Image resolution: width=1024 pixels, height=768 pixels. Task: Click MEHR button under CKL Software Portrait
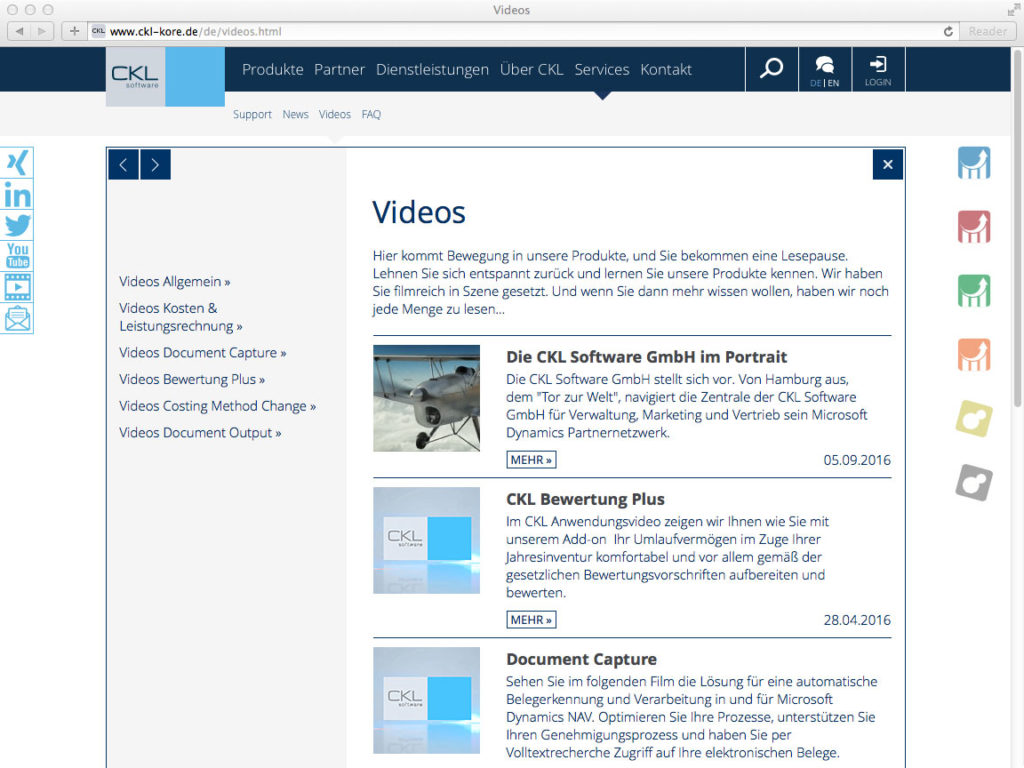pos(531,460)
